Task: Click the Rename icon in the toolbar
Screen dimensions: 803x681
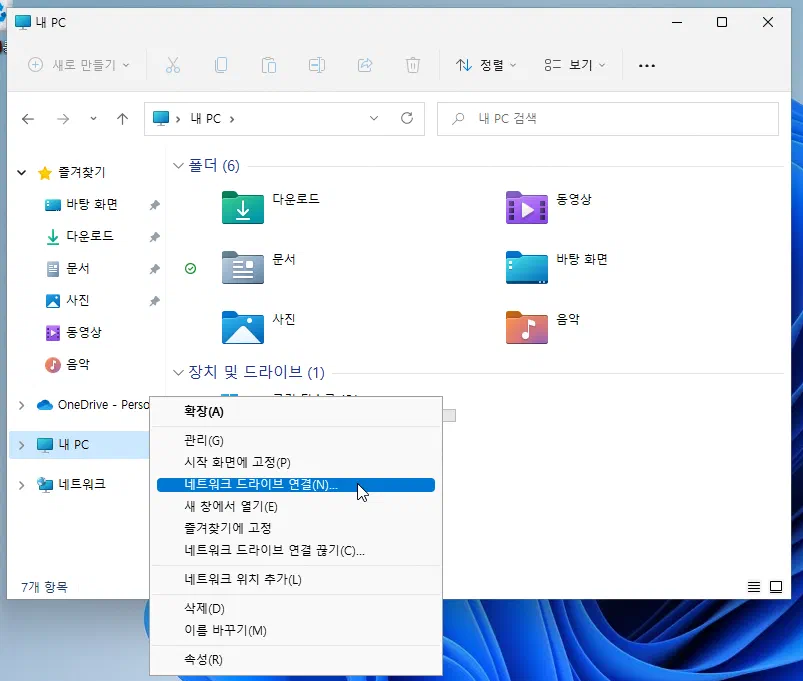Action: [317, 65]
